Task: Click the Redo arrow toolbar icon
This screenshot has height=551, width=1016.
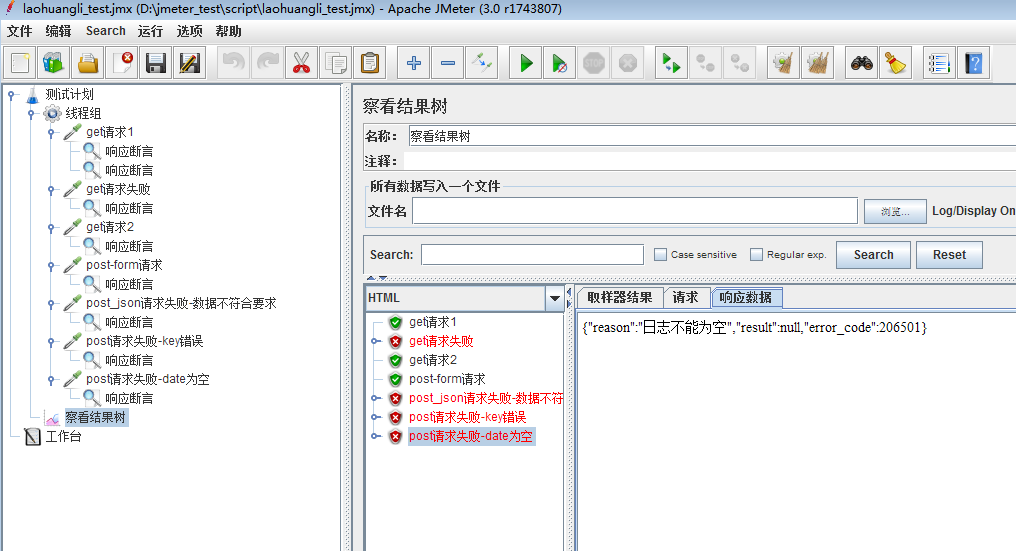Action: pyautogui.click(x=268, y=63)
